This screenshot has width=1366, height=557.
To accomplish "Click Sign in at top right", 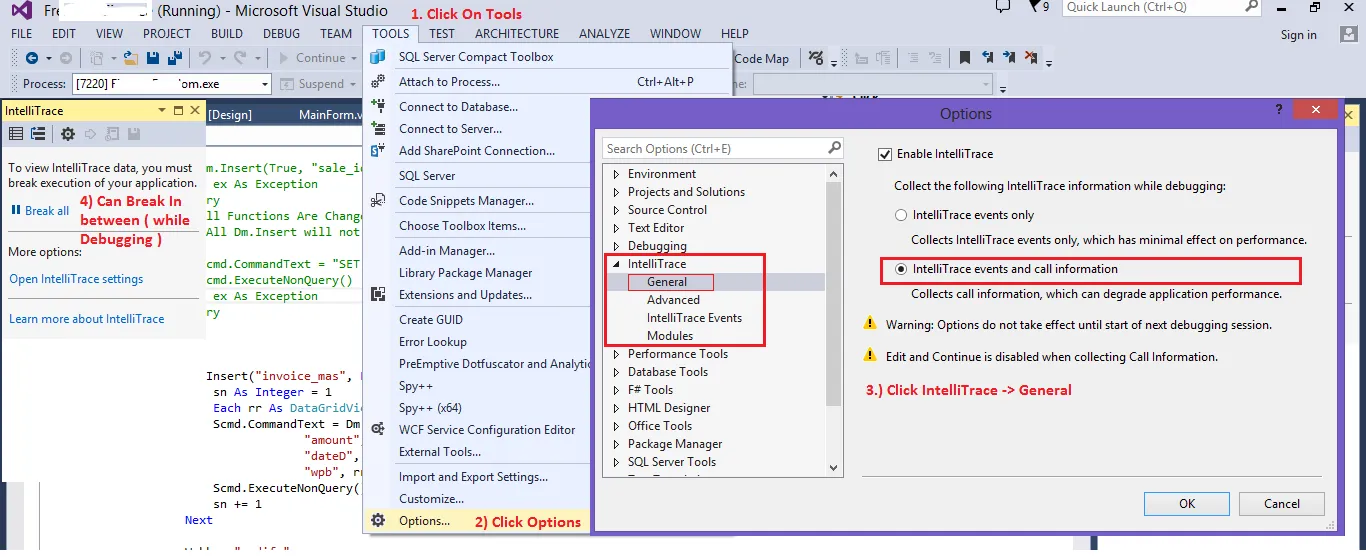I will point(1299,35).
